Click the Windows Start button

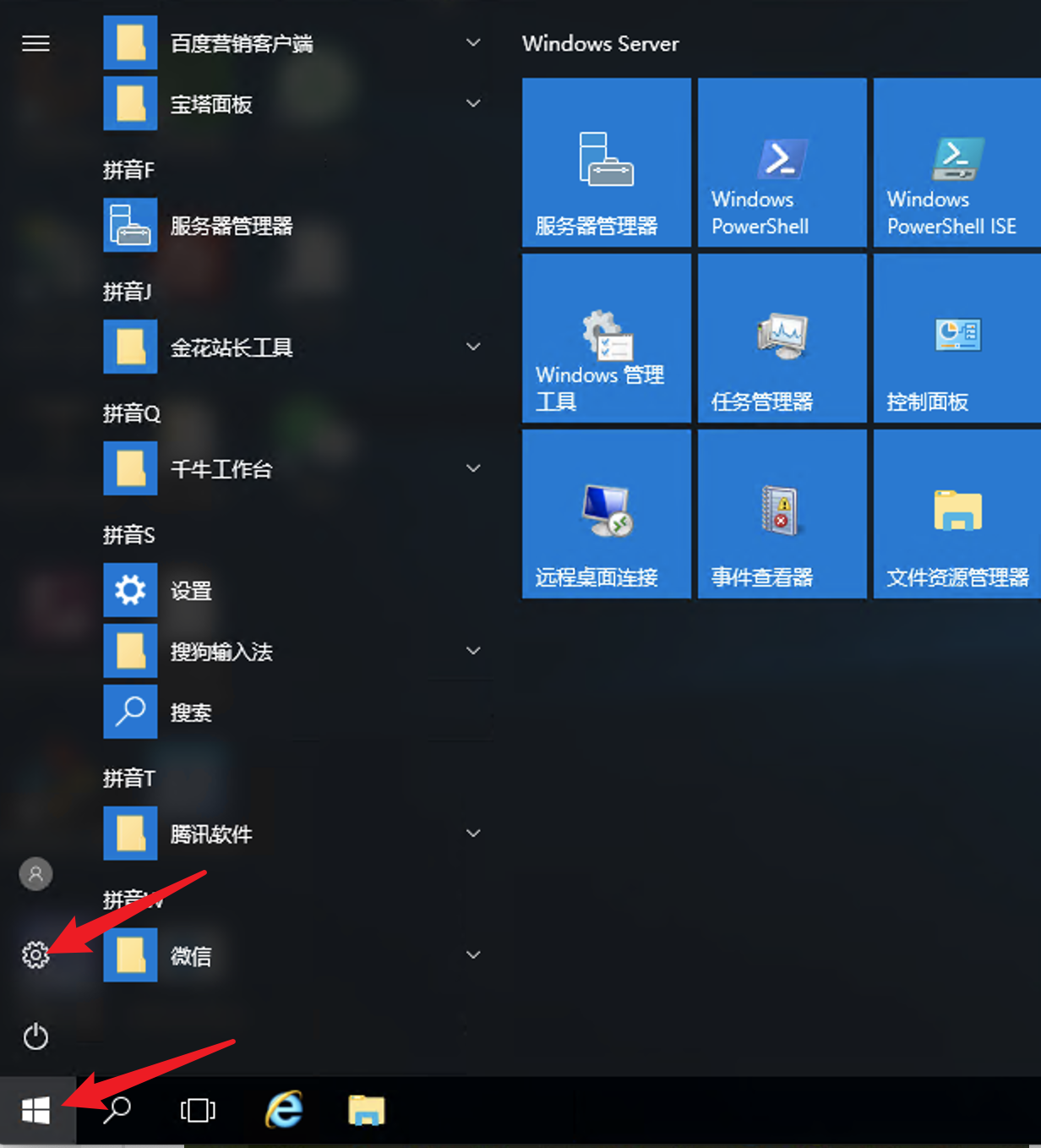[x=35, y=1111]
